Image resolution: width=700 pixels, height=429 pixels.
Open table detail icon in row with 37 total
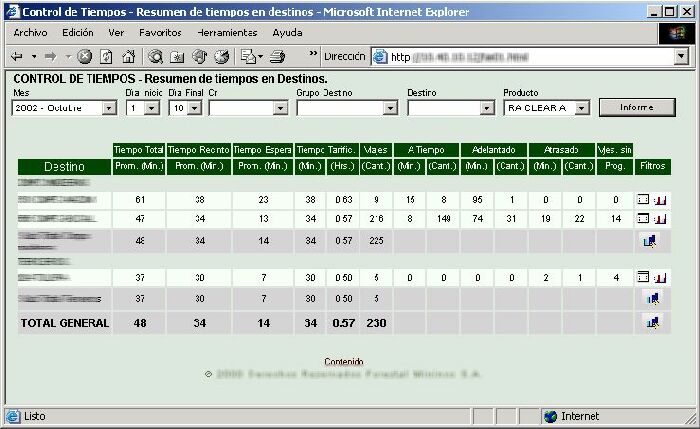644,277
